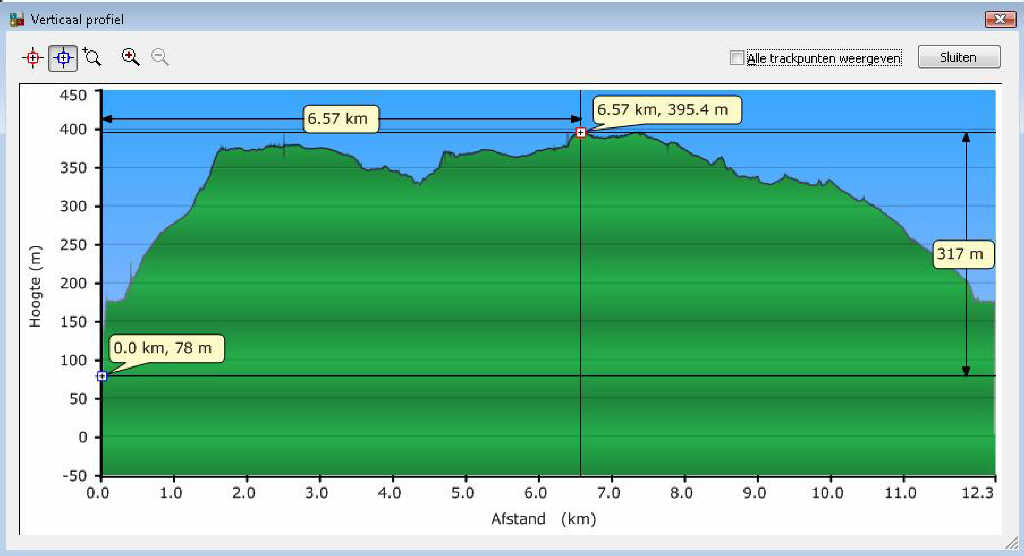
Task: Activate the zoom-to-area magnifier tool
Action: coord(92,58)
